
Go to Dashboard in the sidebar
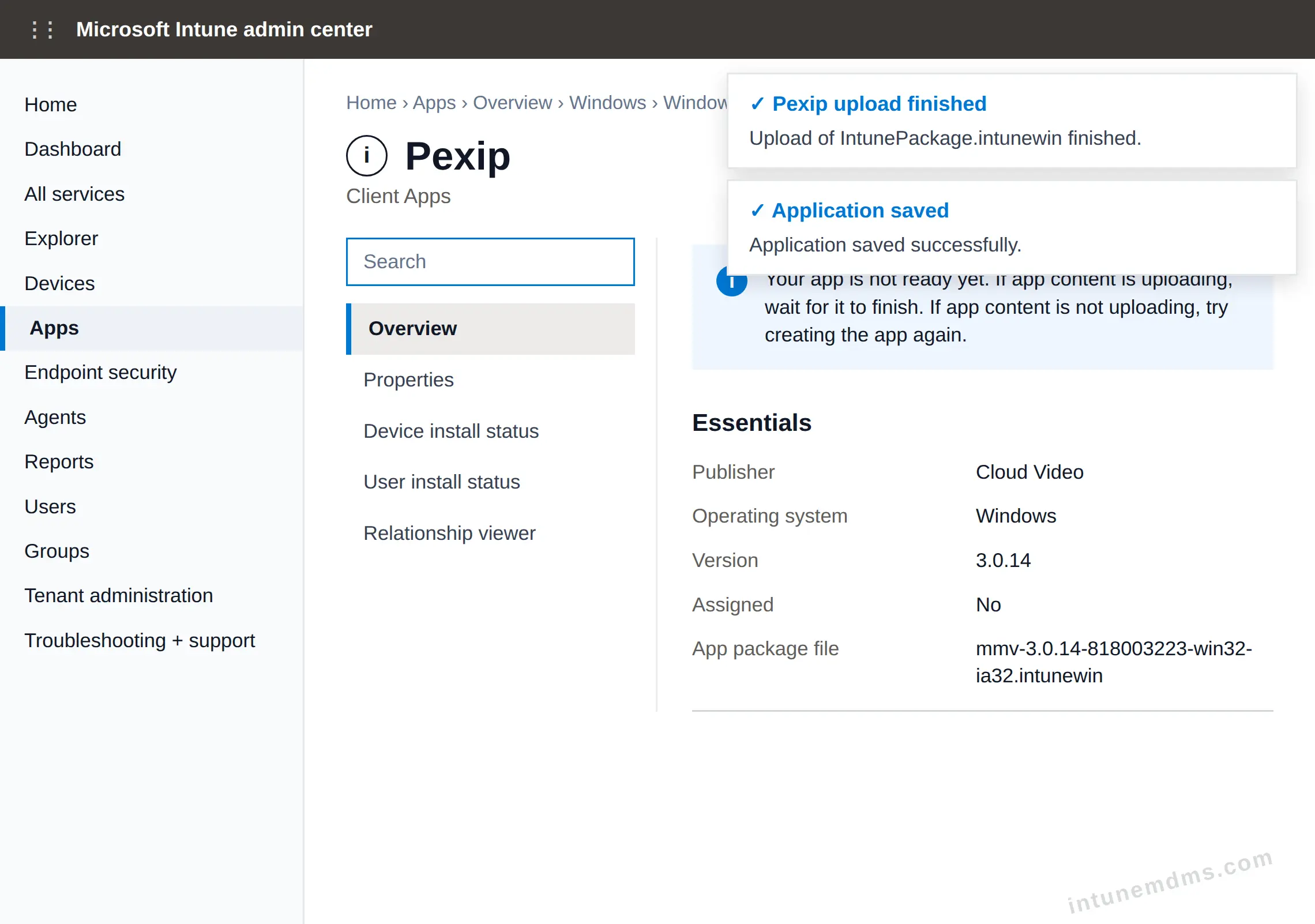[73, 149]
